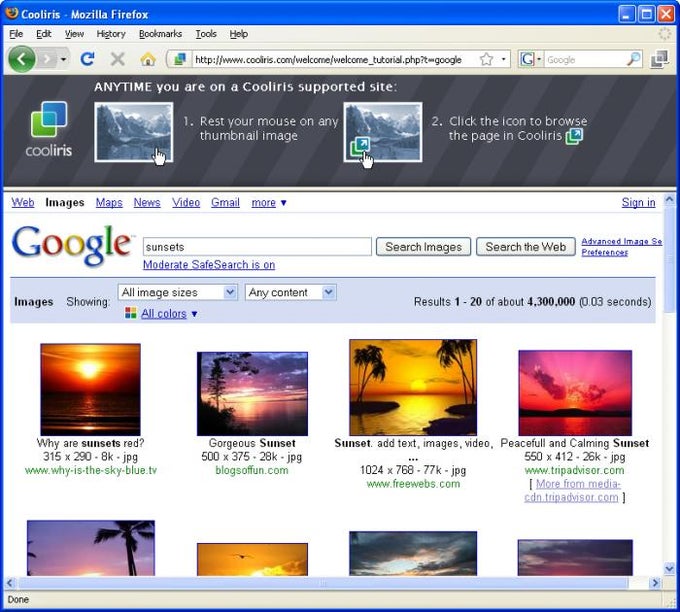Image resolution: width=680 pixels, height=612 pixels.
Task: Click the 'Why are sunsets red?' thumbnail
Action: point(90,389)
